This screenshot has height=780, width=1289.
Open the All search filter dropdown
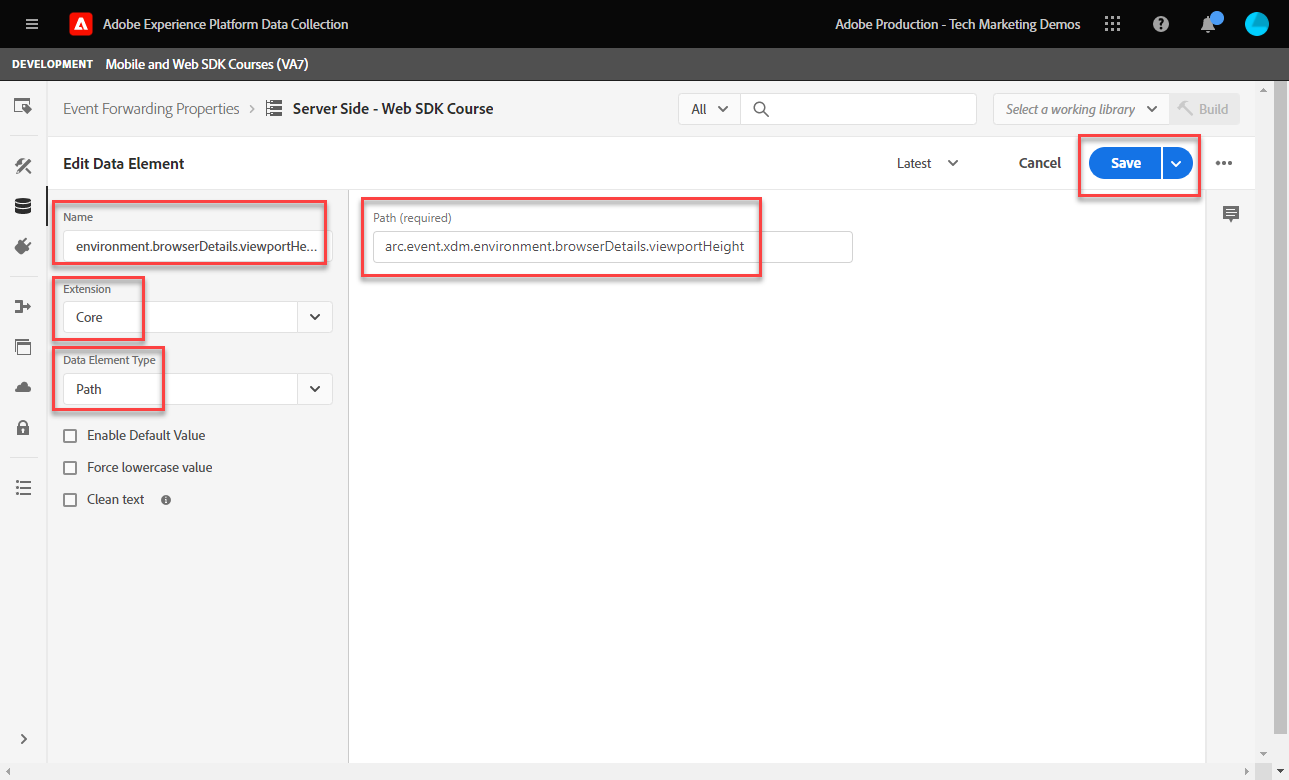click(x=709, y=109)
